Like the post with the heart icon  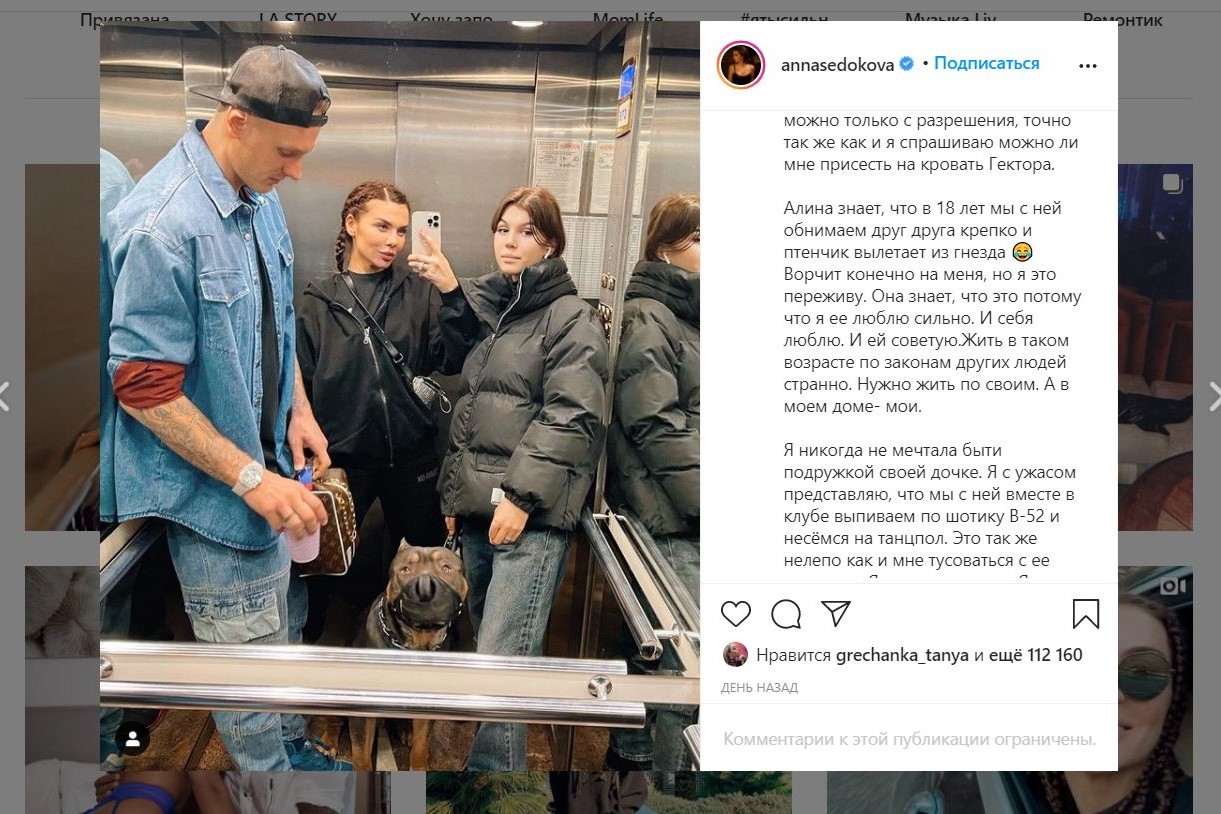[736, 613]
